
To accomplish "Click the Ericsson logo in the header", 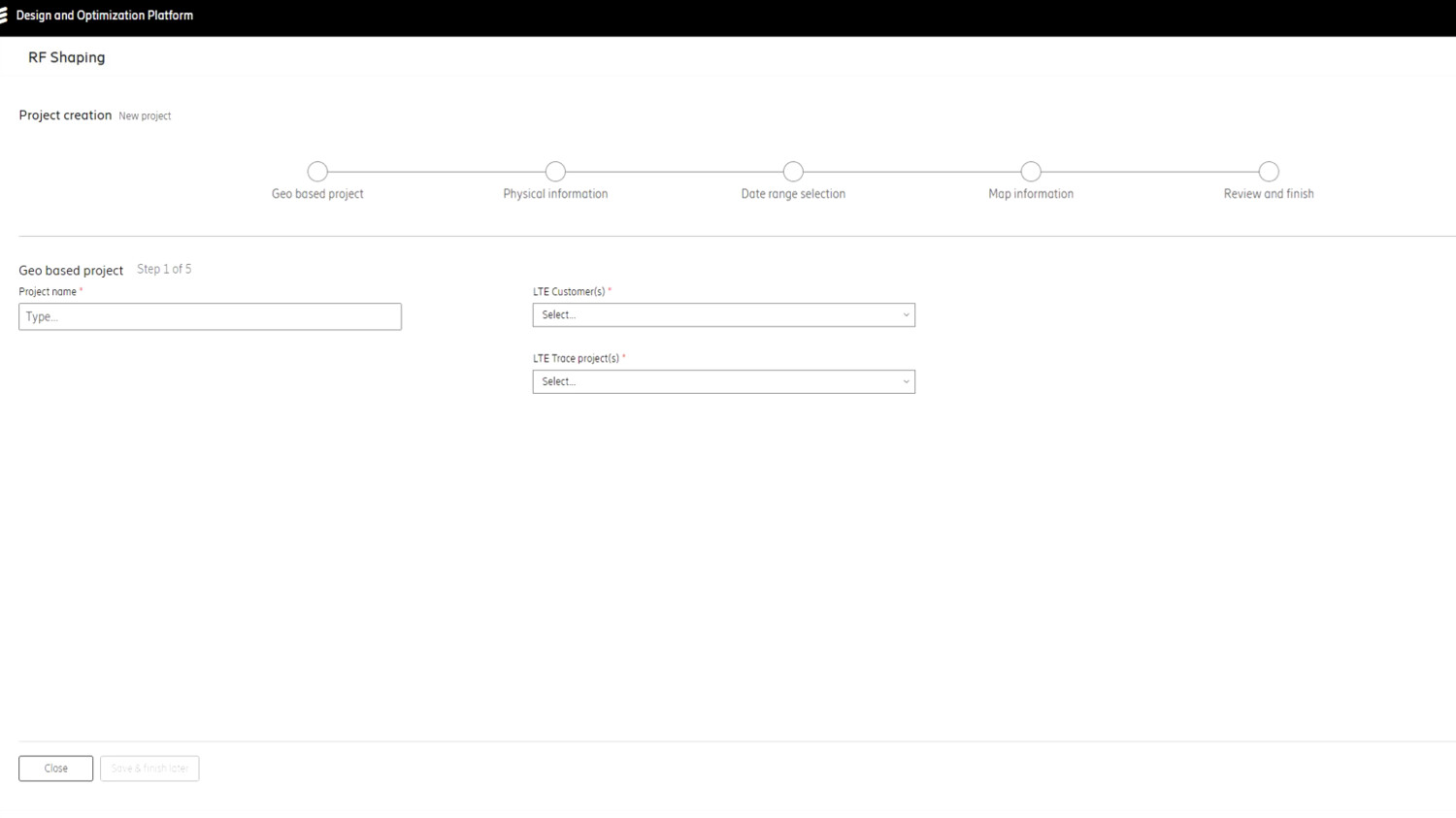I will [8, 15].
